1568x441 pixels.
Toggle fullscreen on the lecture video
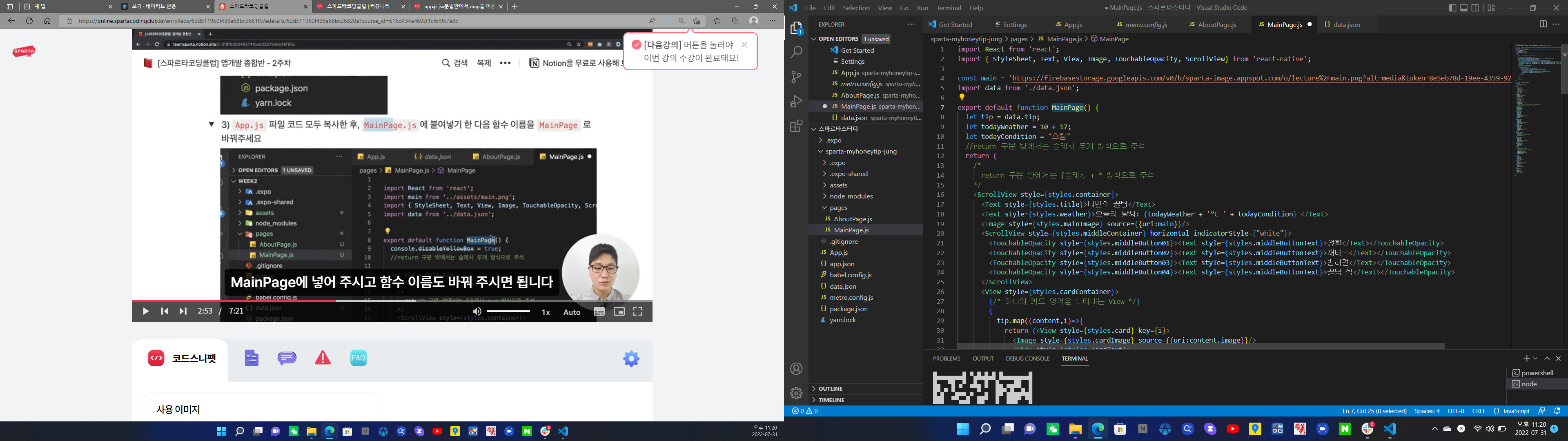638,312
